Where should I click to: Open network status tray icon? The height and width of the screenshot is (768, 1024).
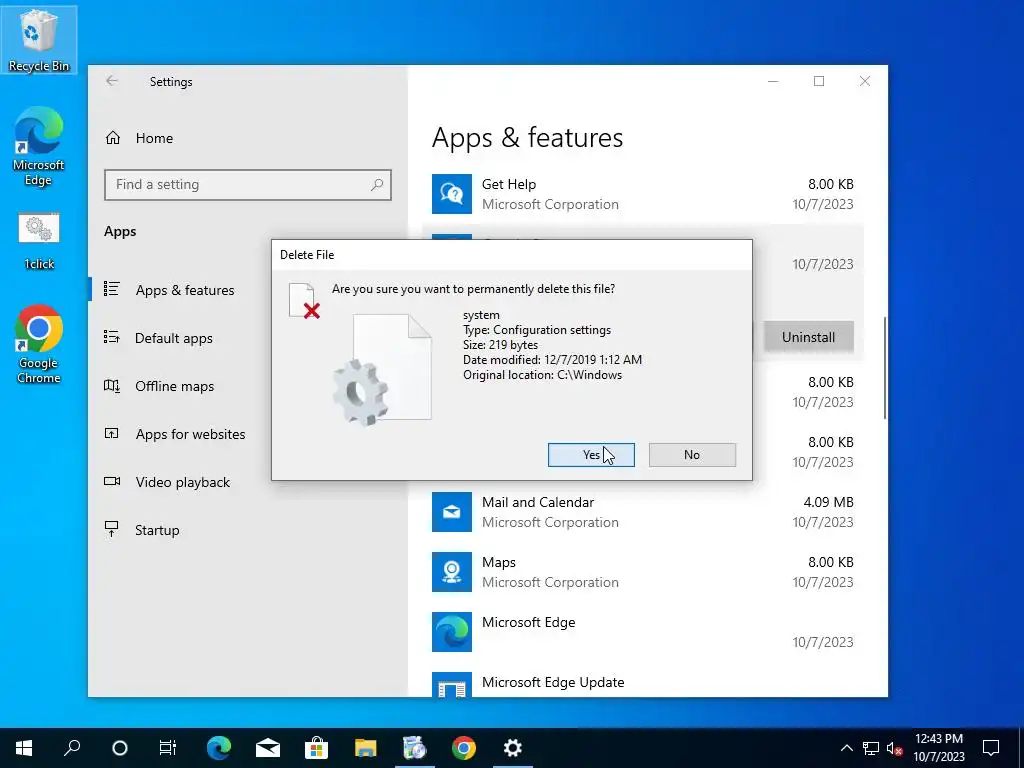pyautogui.click(x=871, y=748)
